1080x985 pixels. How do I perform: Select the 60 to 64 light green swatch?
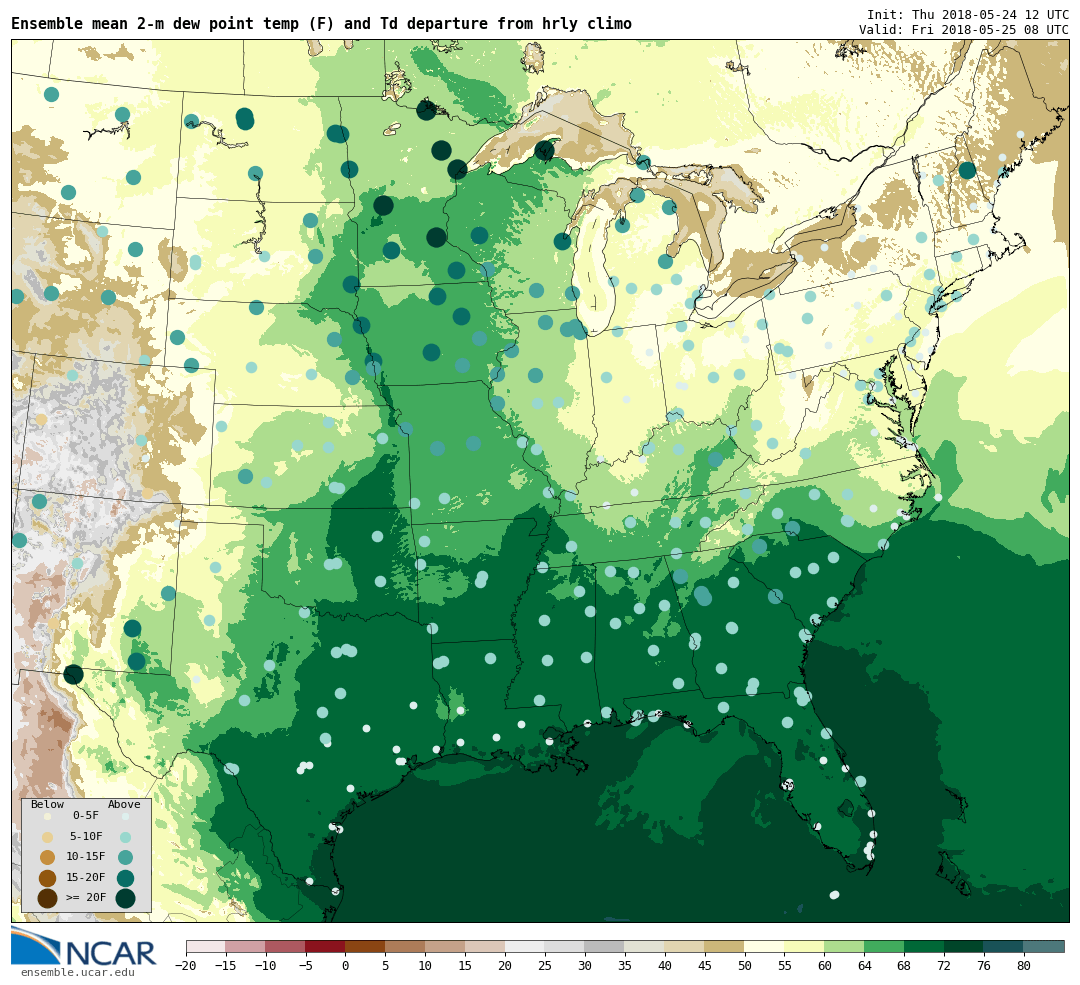(845, 946)
